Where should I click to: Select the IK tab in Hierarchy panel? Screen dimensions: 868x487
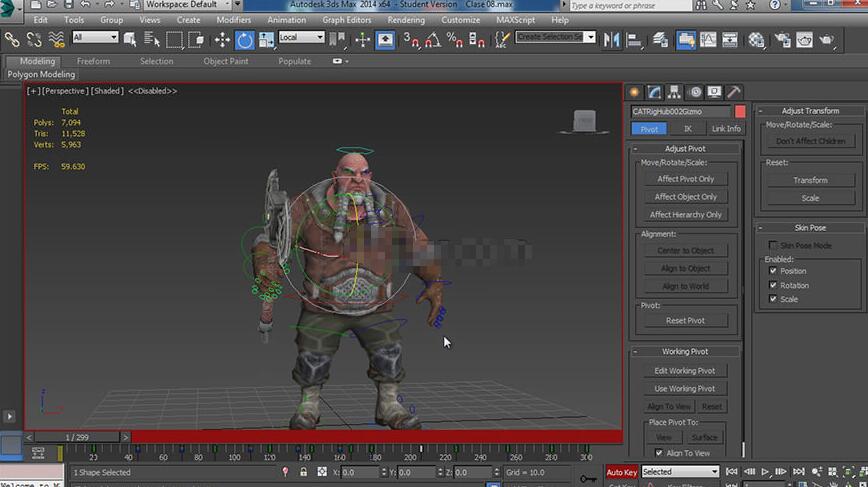[x=687, y=128]
